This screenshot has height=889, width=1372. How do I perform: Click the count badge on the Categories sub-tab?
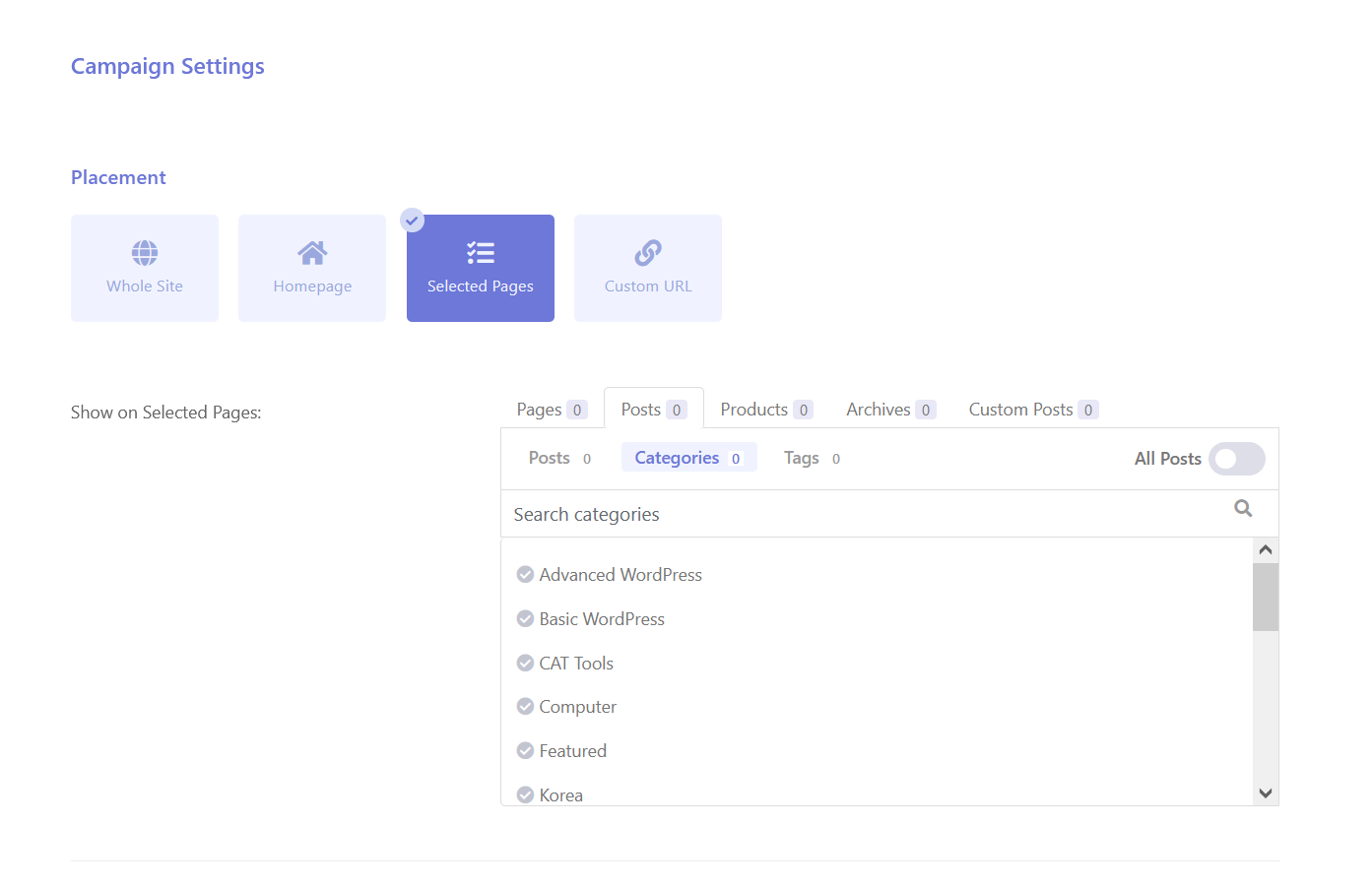click(736, 459)
